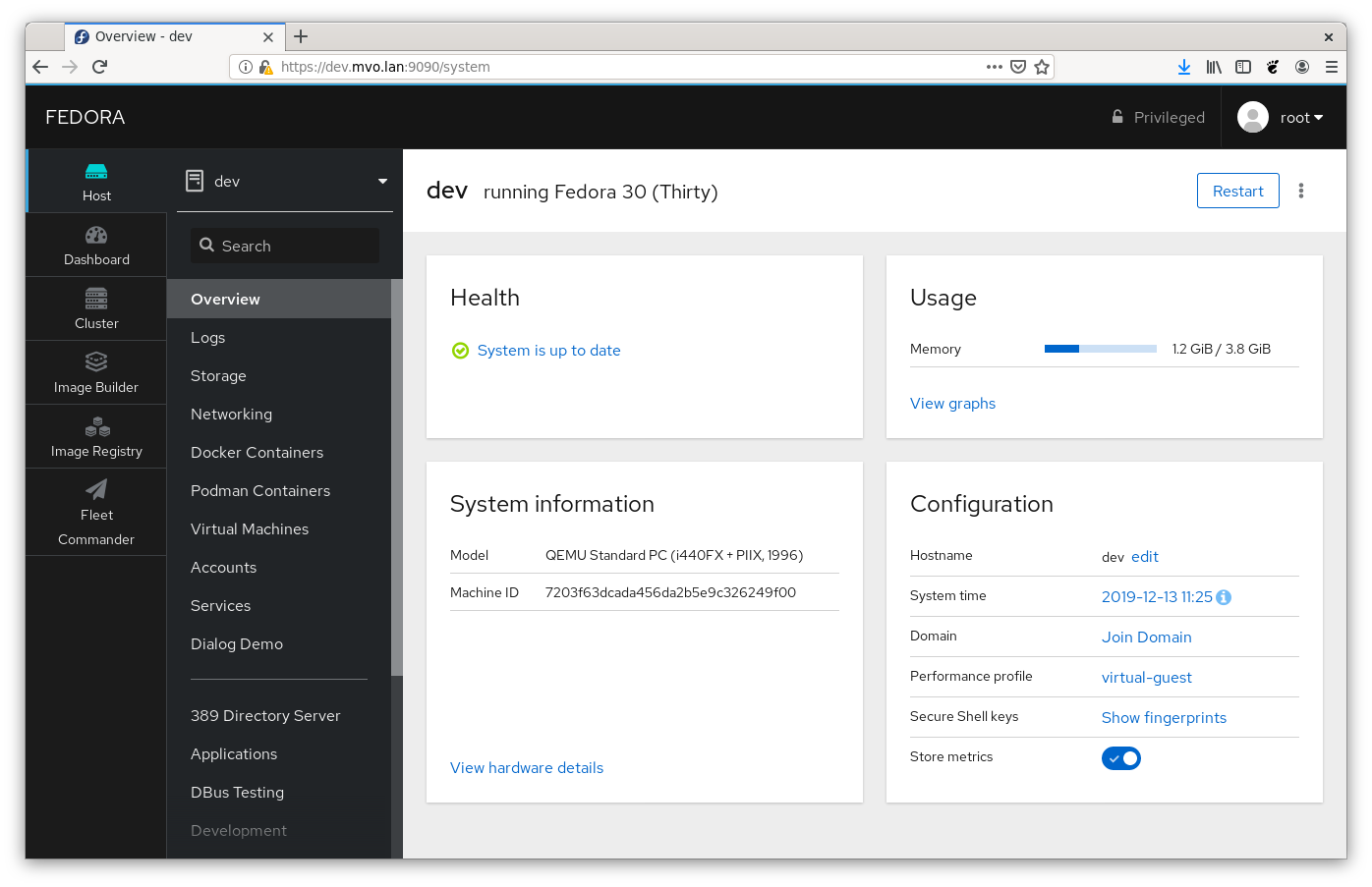The image size is (1372, 887).
Task: Open the Firefox account icon
Action: (1302, 67)
